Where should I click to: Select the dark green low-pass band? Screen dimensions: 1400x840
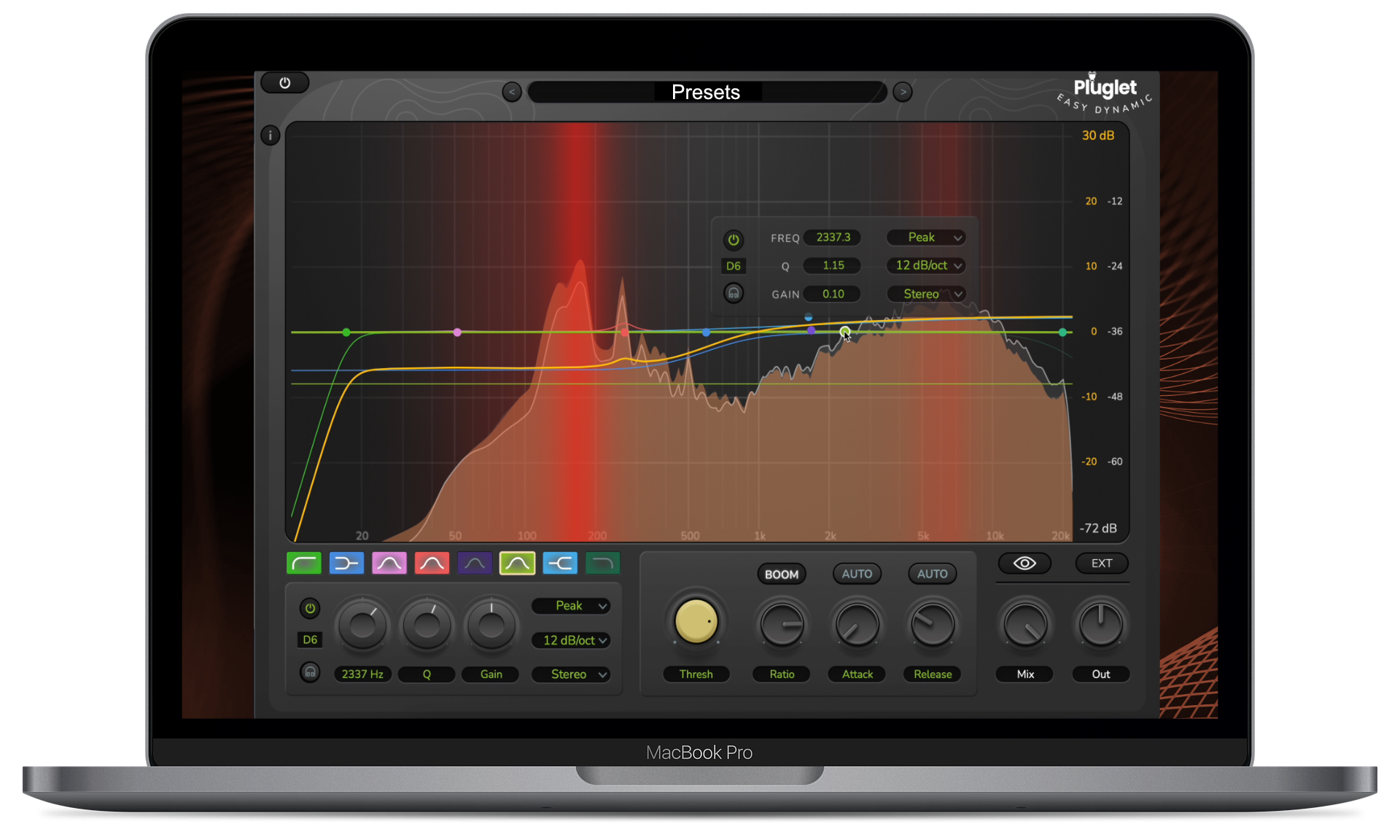click(602, 563)
